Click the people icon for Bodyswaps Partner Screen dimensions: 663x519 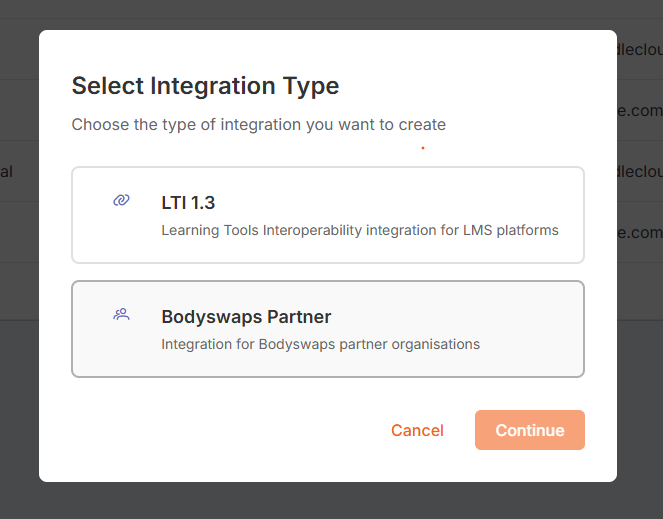pos(121,315)
